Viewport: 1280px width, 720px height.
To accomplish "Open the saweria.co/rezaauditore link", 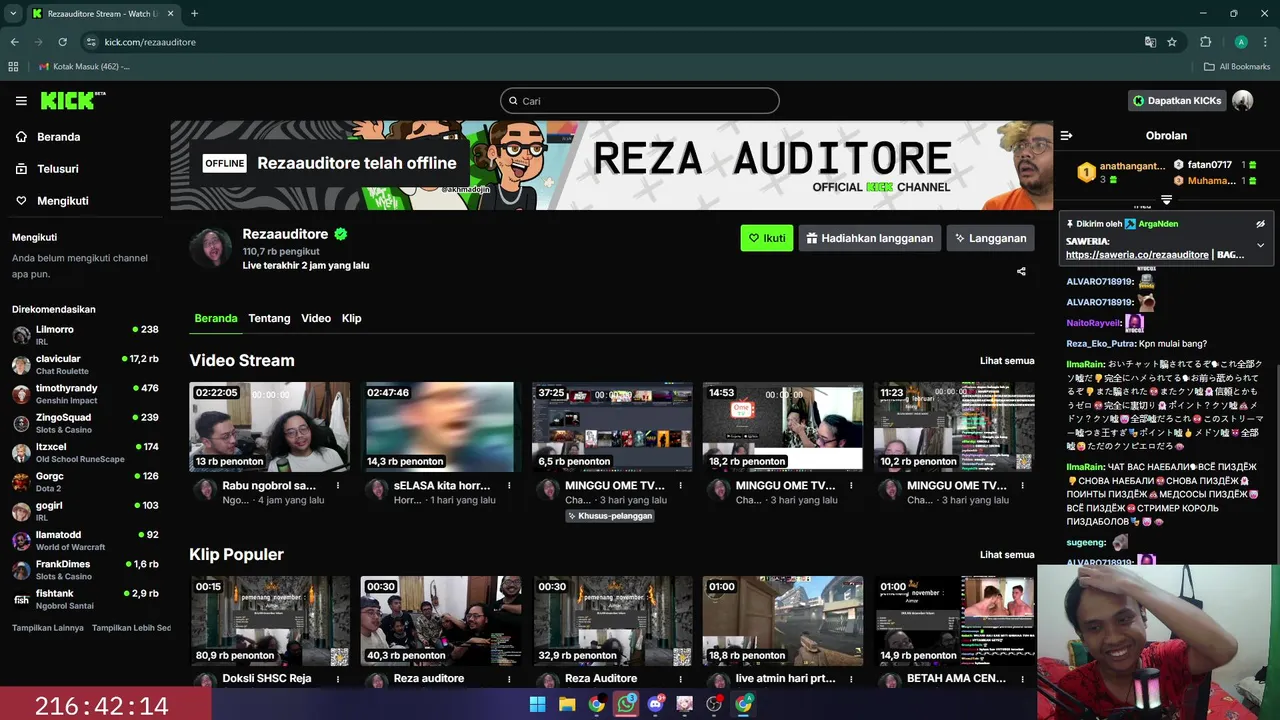I will 1137,255.
